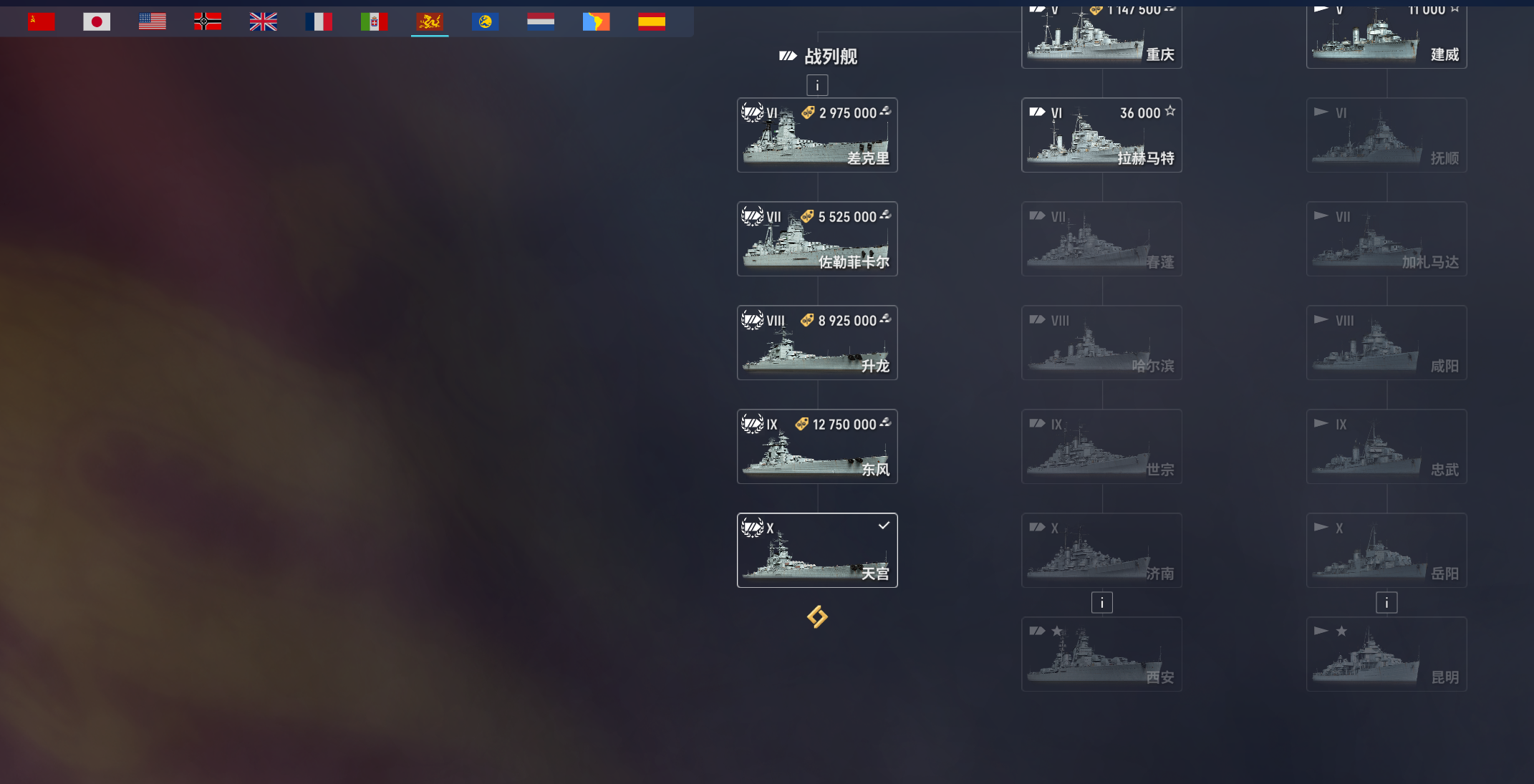Select the Japan nation flag
Viewport: 1534px width, 784px height.
tap(97, 22)
